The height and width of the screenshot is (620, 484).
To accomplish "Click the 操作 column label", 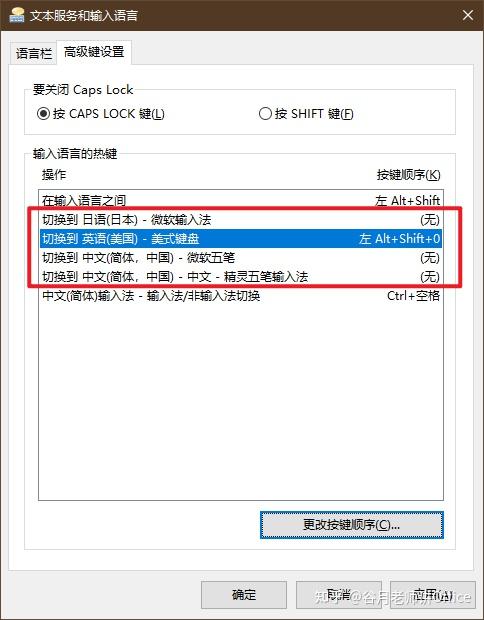I will (x=54, y=174).
